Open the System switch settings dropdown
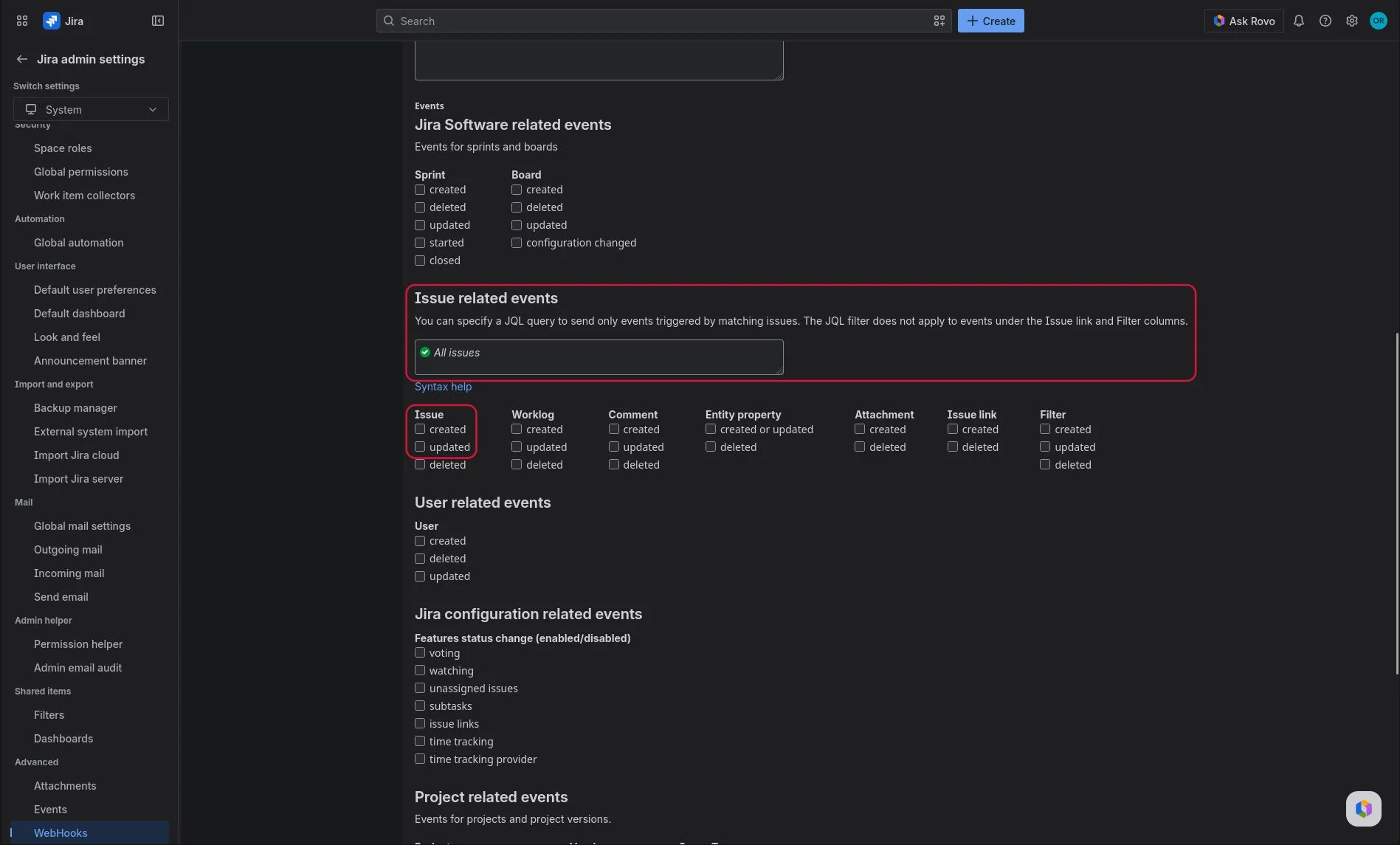The height and width of the screenshot is (845, 1400). click(91, 109)
